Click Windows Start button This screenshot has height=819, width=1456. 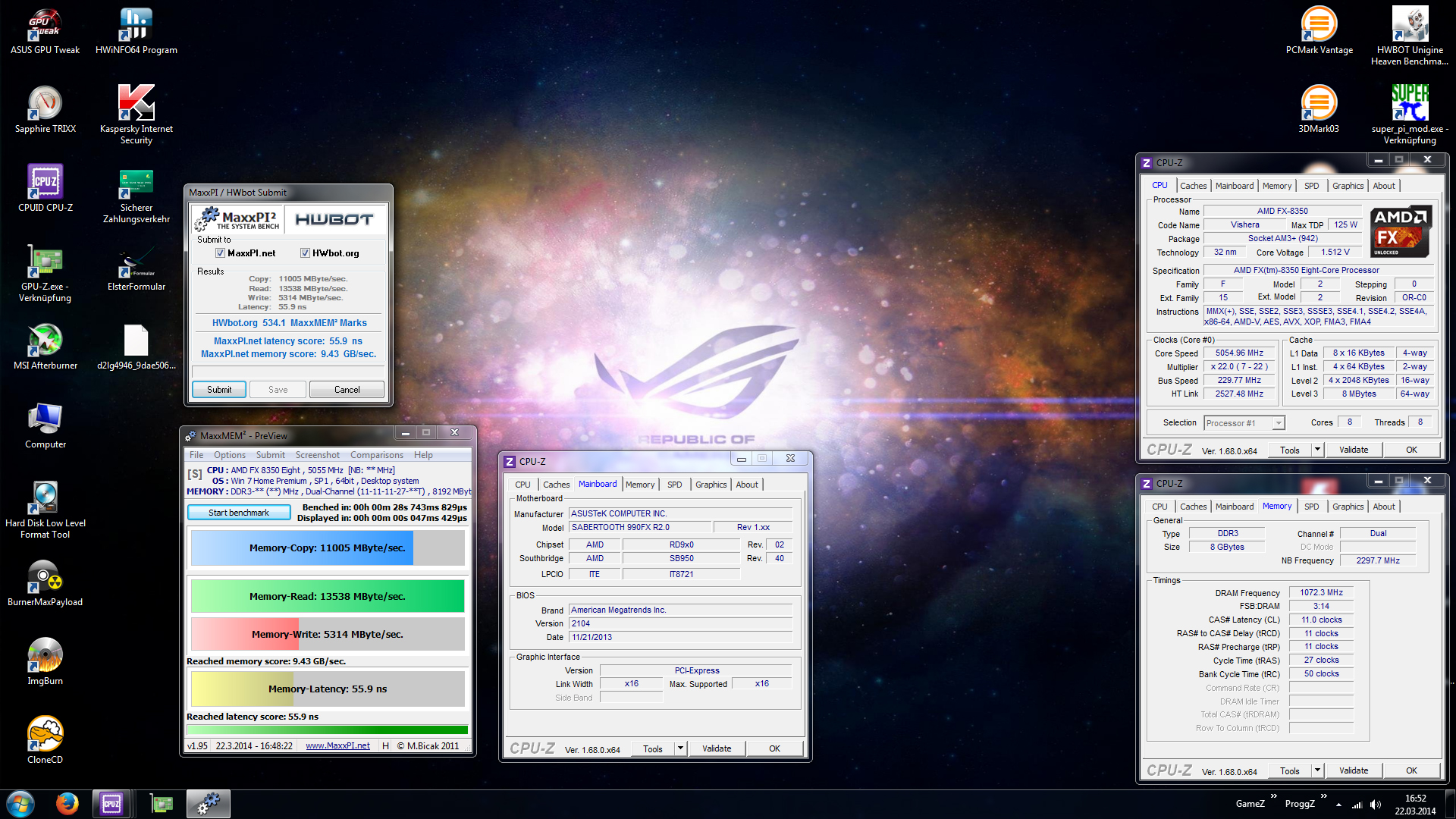pyautogui.click(x=20, y=804)
